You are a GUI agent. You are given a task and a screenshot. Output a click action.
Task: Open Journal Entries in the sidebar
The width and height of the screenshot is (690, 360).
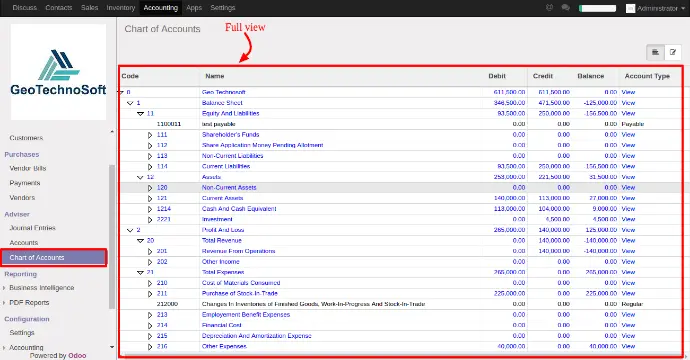pos(33,228)
